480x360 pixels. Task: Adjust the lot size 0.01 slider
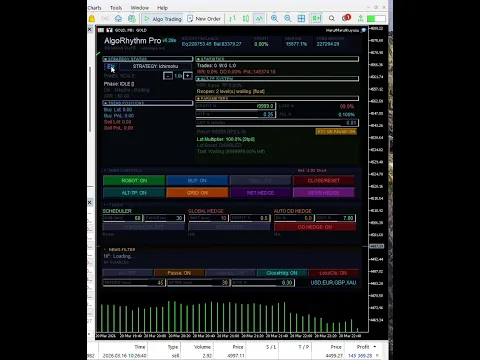277,123
